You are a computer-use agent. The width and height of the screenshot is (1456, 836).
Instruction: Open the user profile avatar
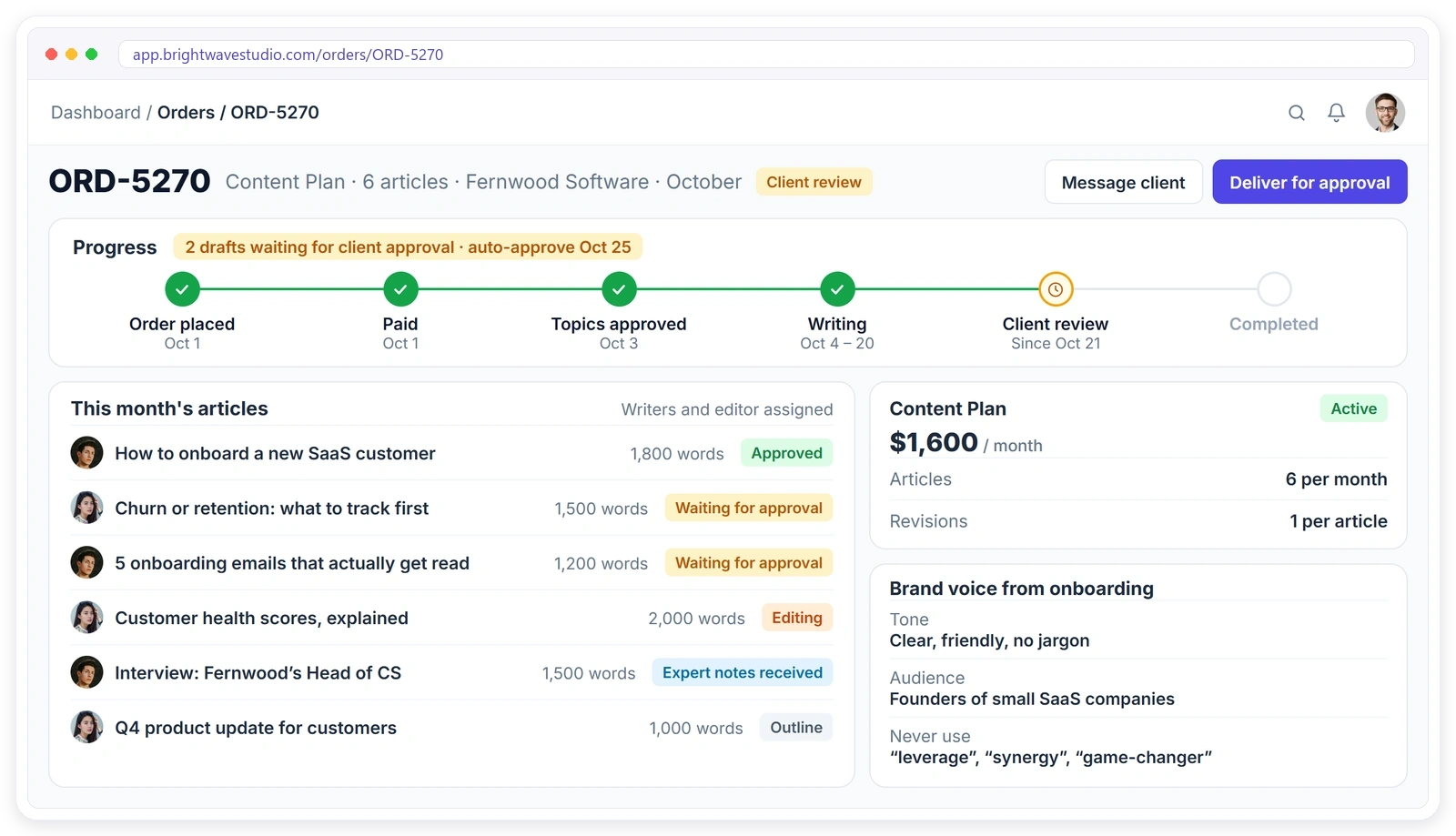1385,113
